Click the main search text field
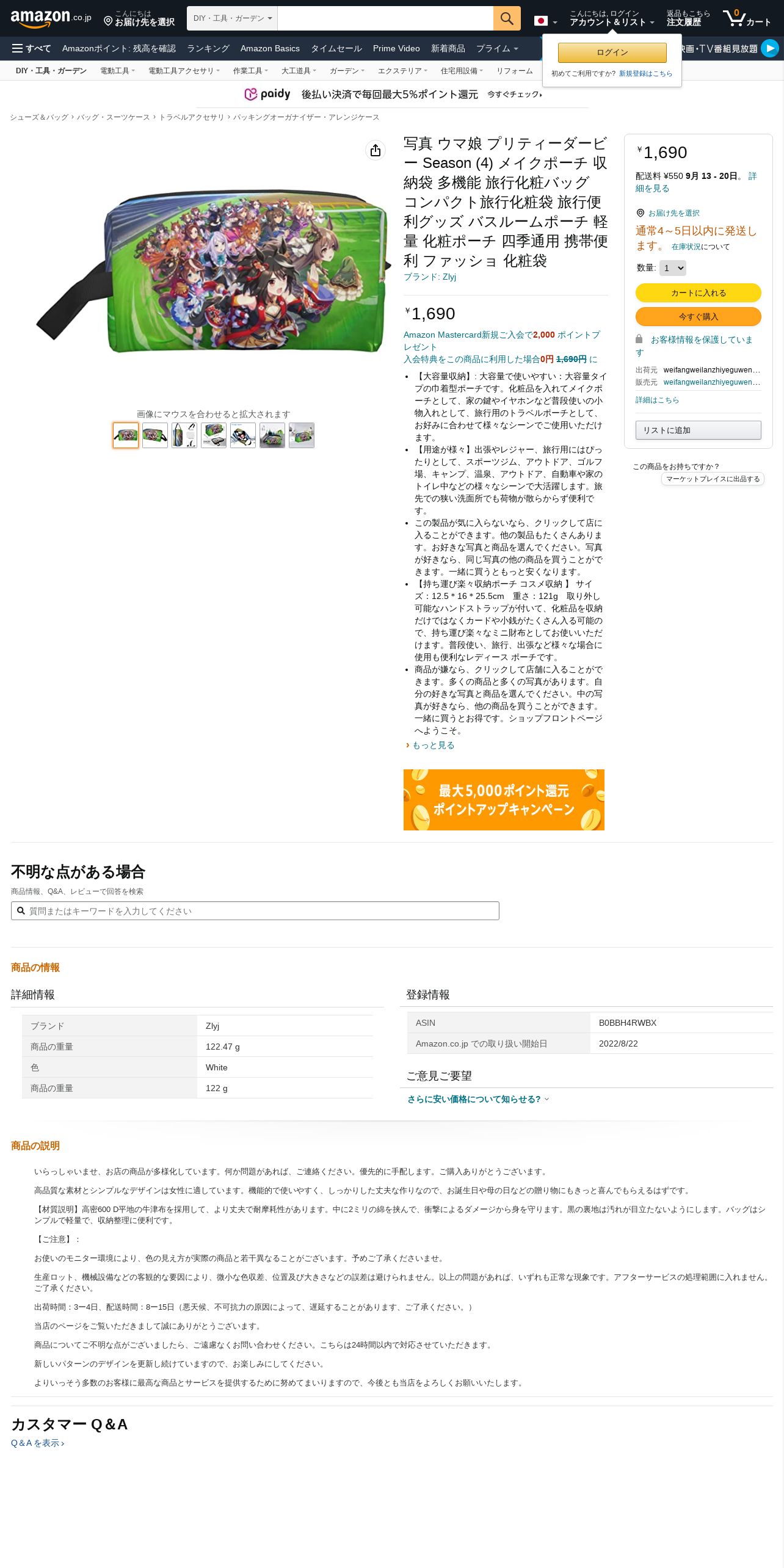 385,18
